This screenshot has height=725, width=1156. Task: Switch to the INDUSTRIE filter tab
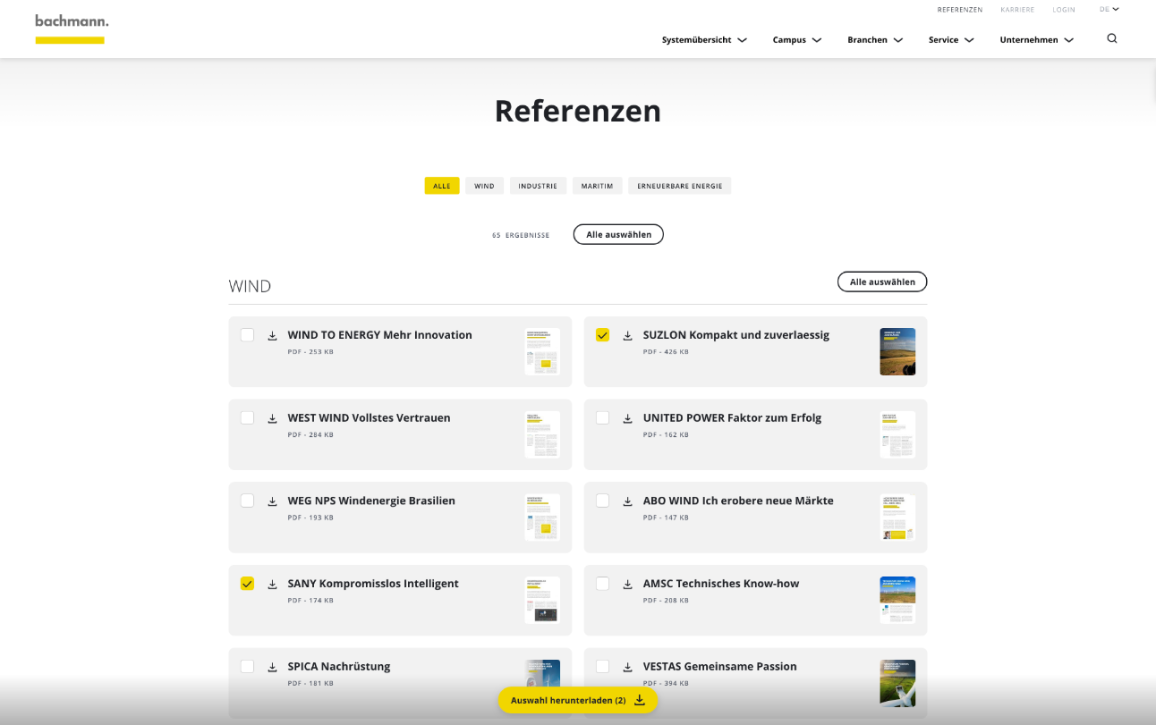pos(538,185)
